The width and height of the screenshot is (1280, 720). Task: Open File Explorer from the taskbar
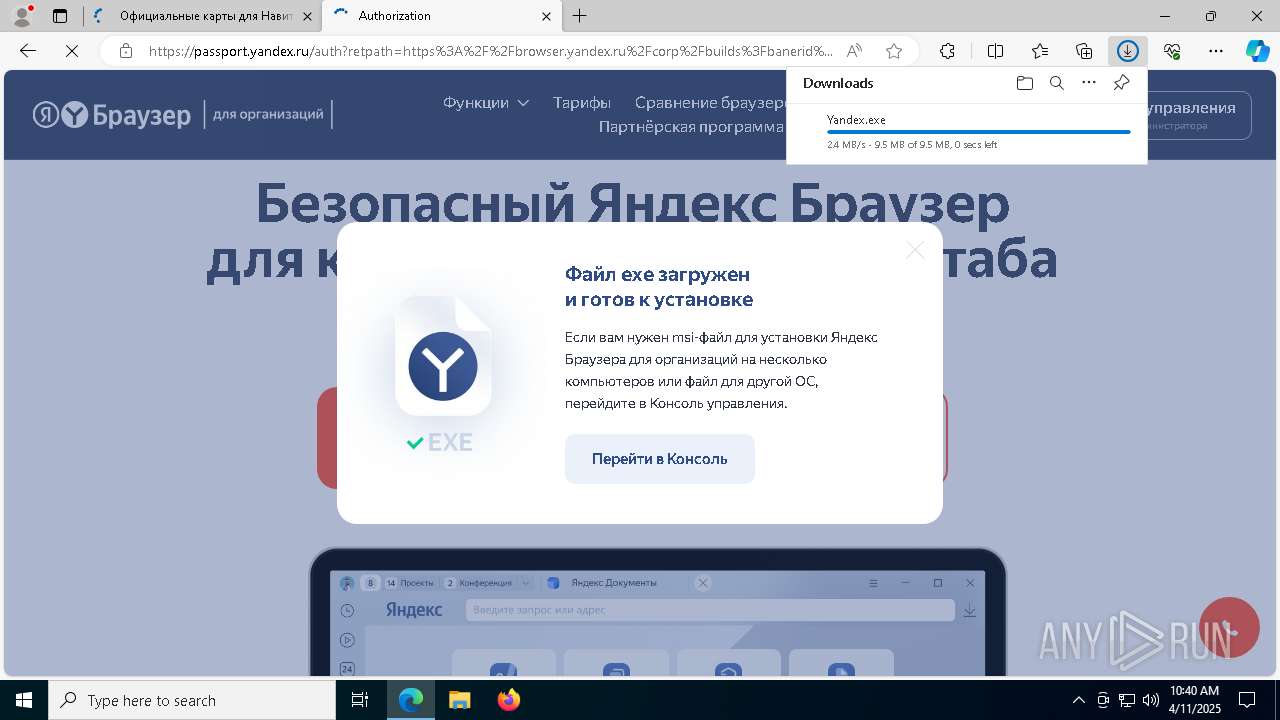tap(459, 700)
